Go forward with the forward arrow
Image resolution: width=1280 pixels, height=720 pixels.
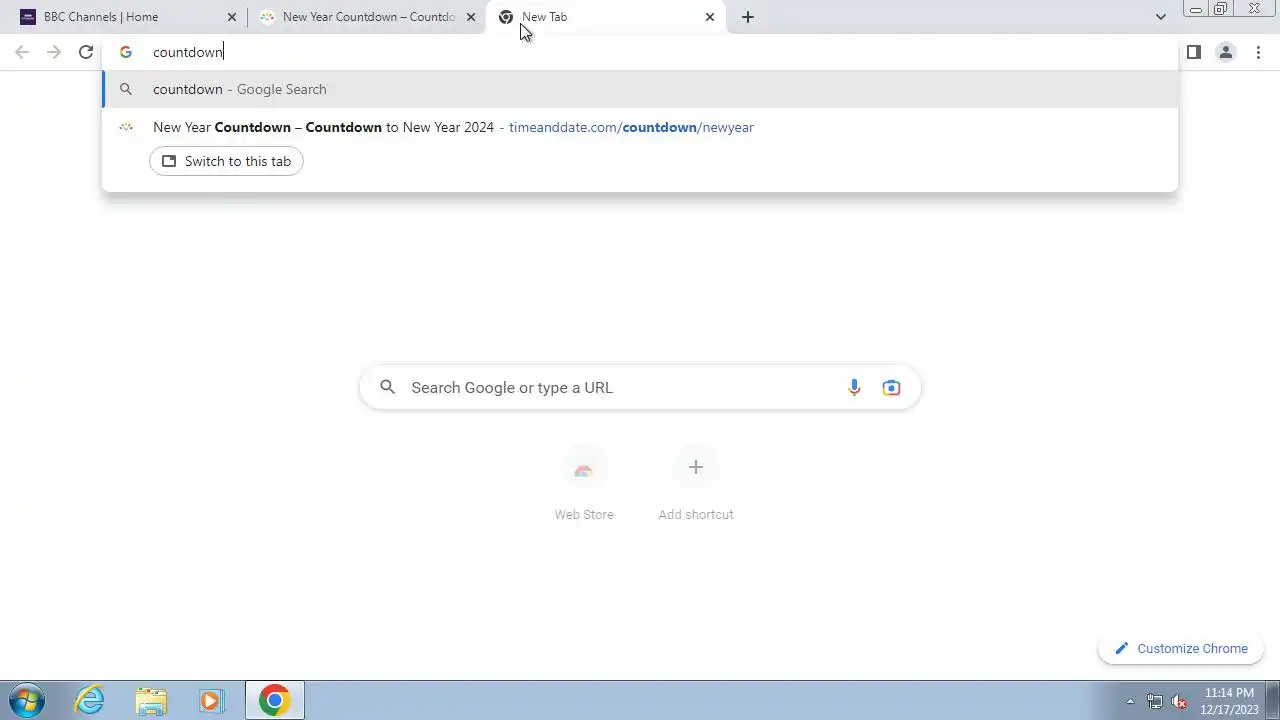click(54, 52)
